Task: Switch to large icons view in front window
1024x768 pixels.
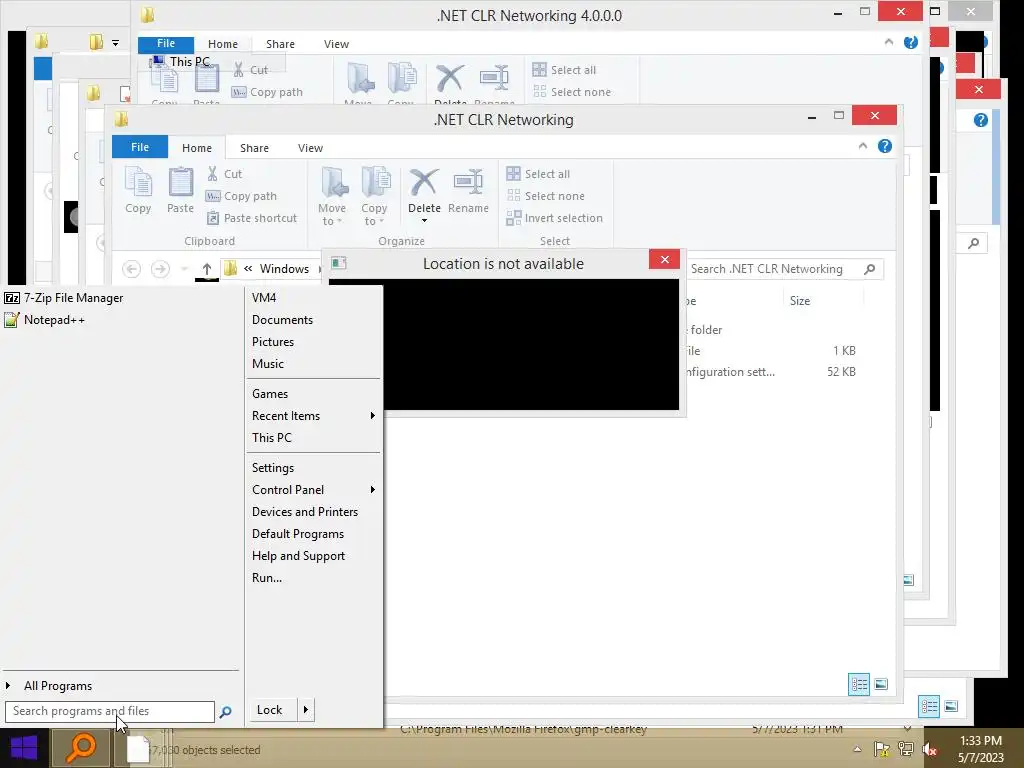Action: coord(881,684)
